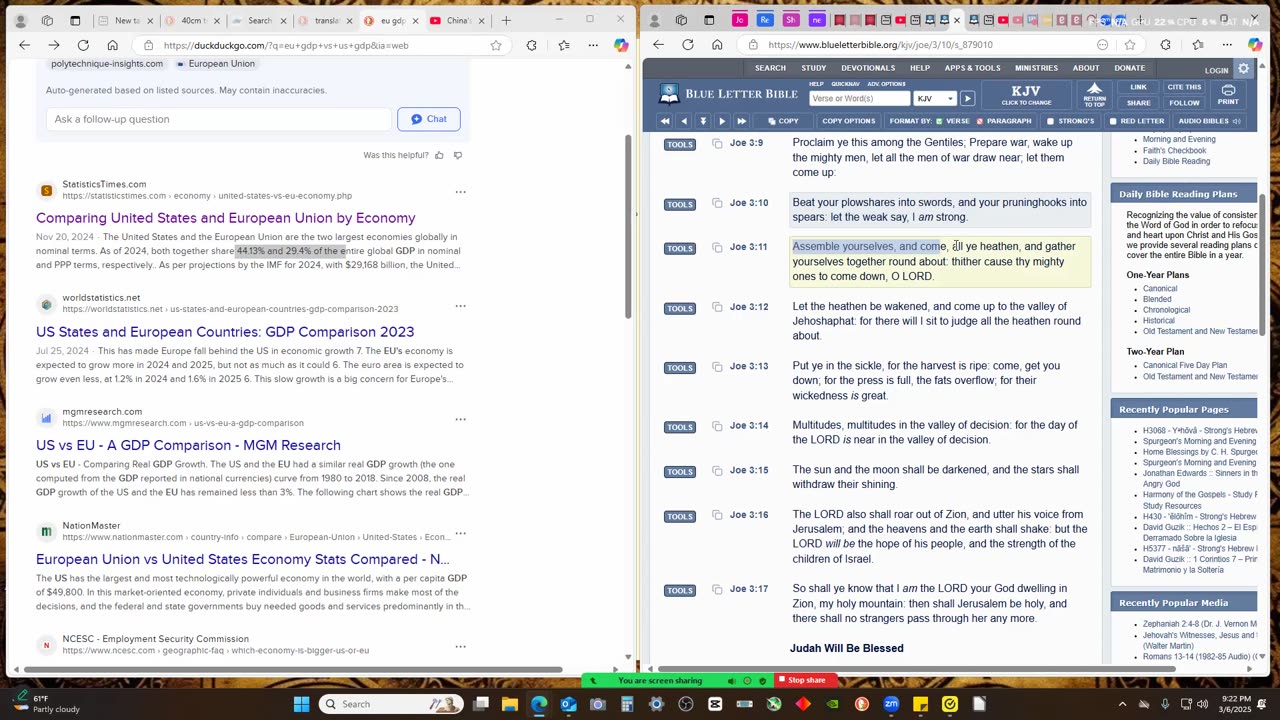Click the copy icon beside Joe 3:14
Image resolution: width=1280 pixels, height=720 pixels.
[x=717, y=426]
